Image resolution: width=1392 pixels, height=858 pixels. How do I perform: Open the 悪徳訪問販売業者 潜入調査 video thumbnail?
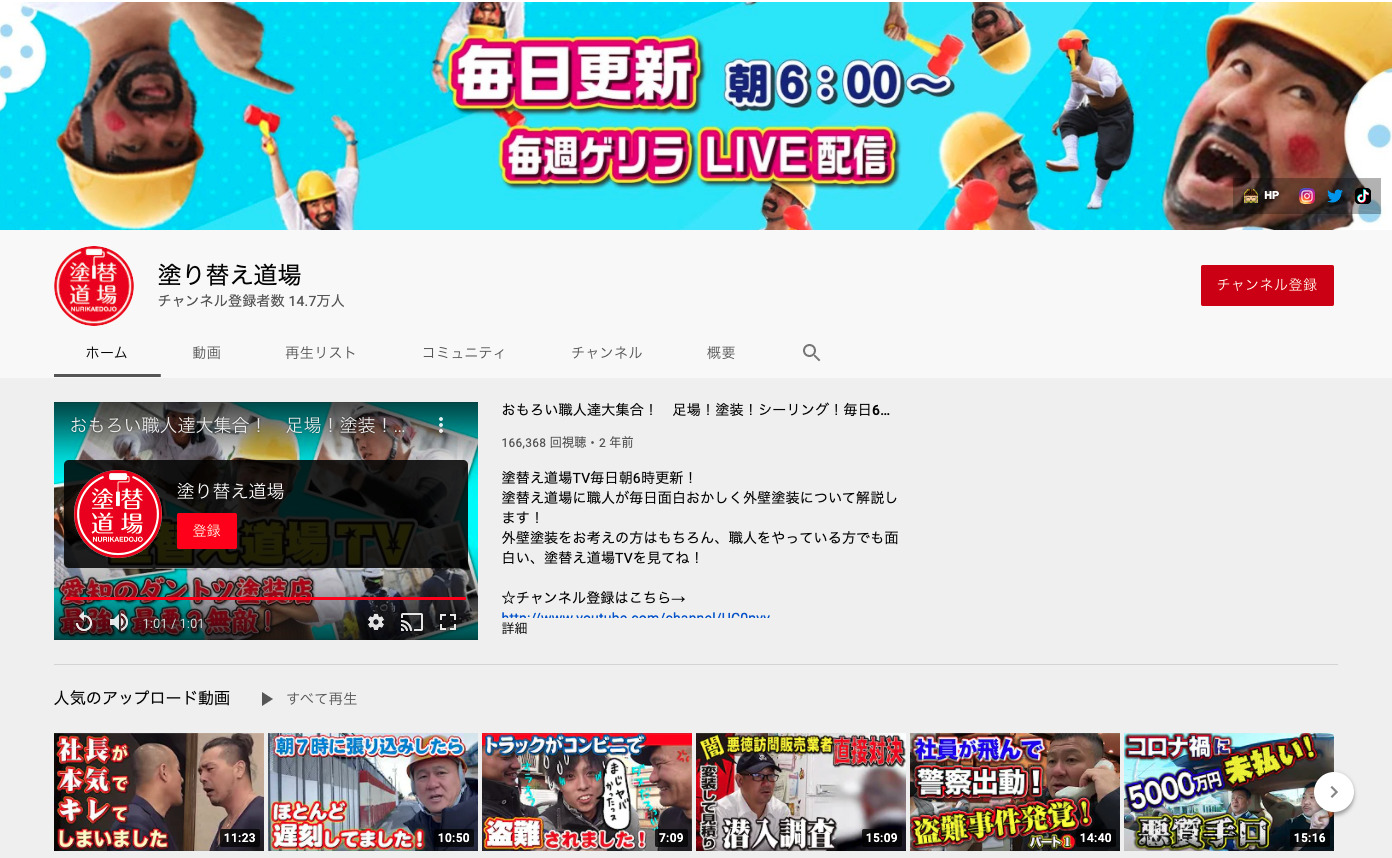coord(801,792)
